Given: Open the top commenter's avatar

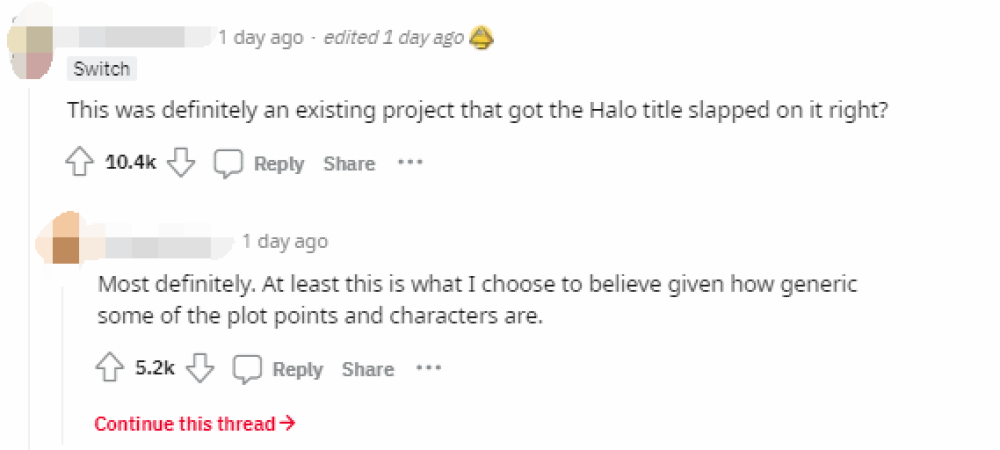Looking at the screenshot, I should point(28,45).
